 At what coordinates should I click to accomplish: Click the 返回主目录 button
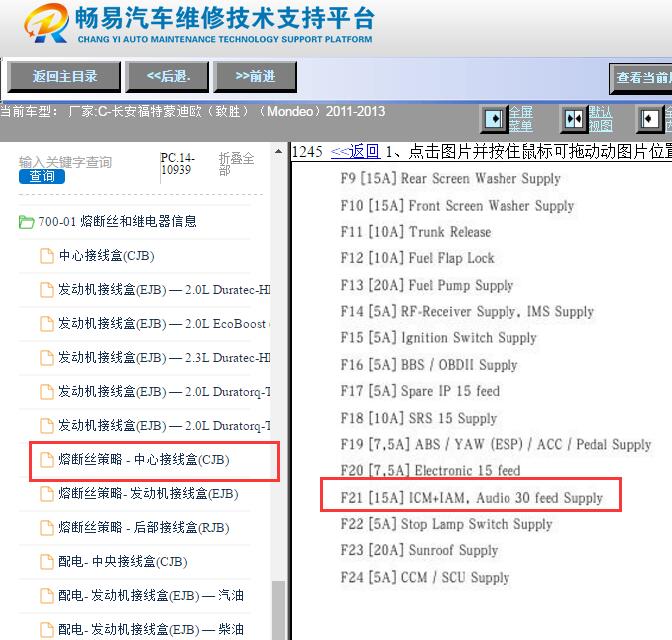64,77
